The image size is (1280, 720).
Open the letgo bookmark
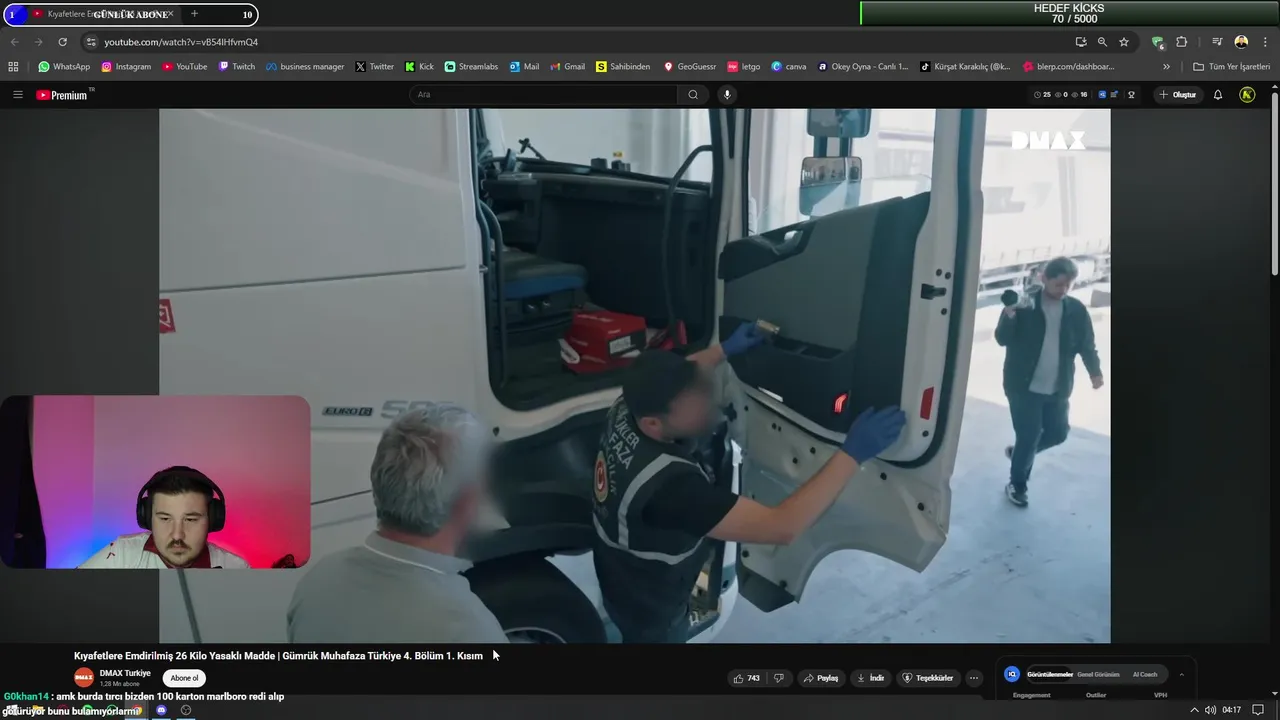point(744,67)
